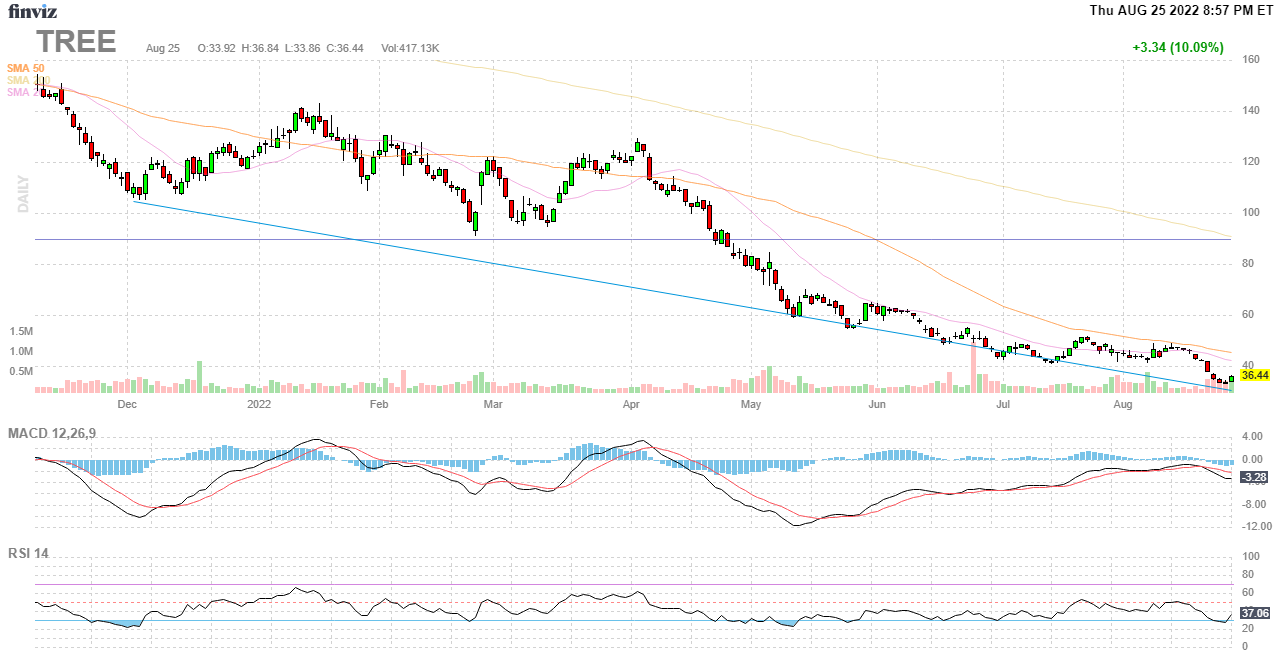
Task: Click the RSI value badge 37.06
Action: pyautogui.click(x=1254, y=613)
